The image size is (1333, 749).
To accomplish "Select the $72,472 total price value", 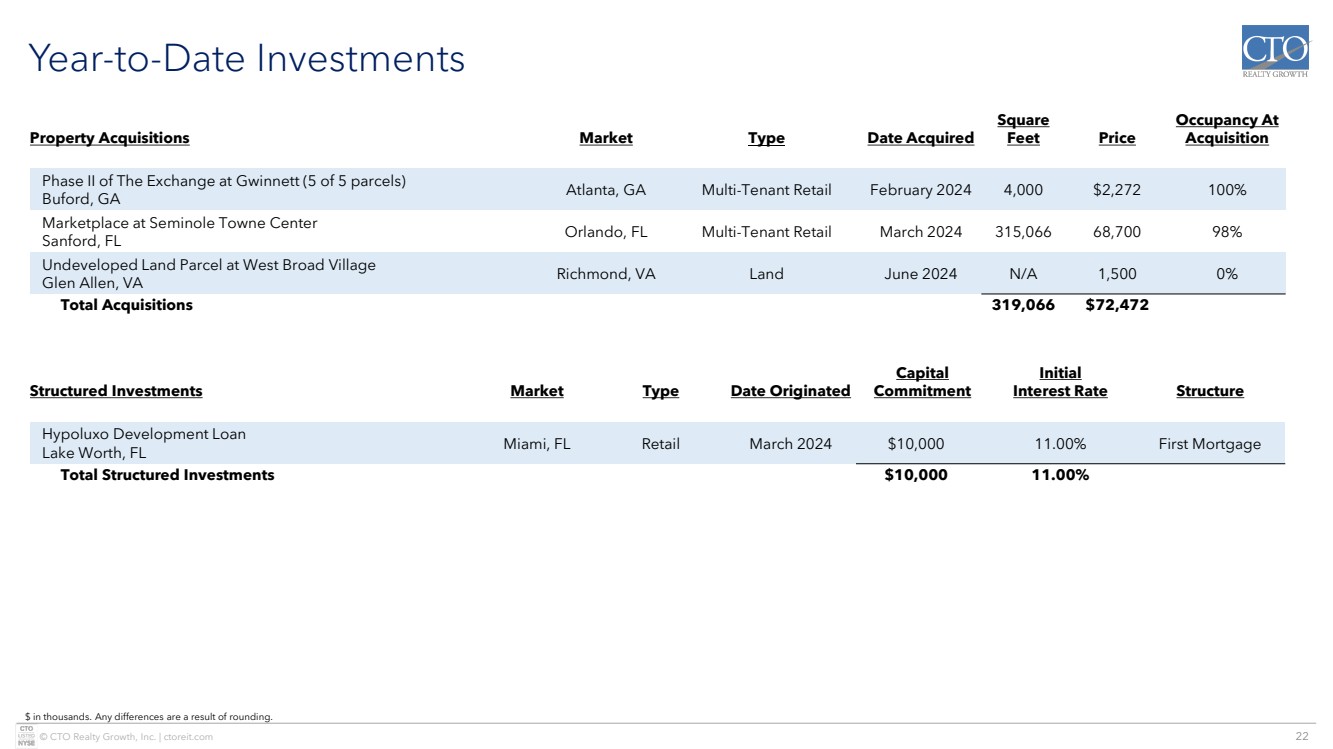I will tap(1116, 305).
